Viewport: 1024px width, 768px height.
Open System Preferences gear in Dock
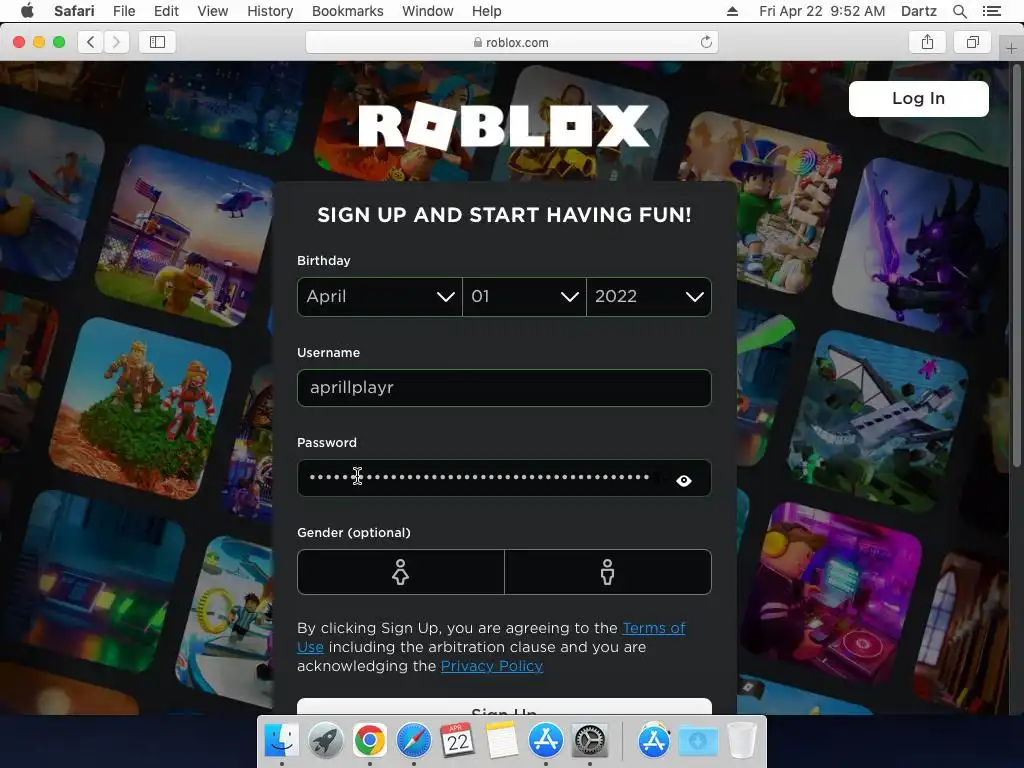(x=590, y=740)
